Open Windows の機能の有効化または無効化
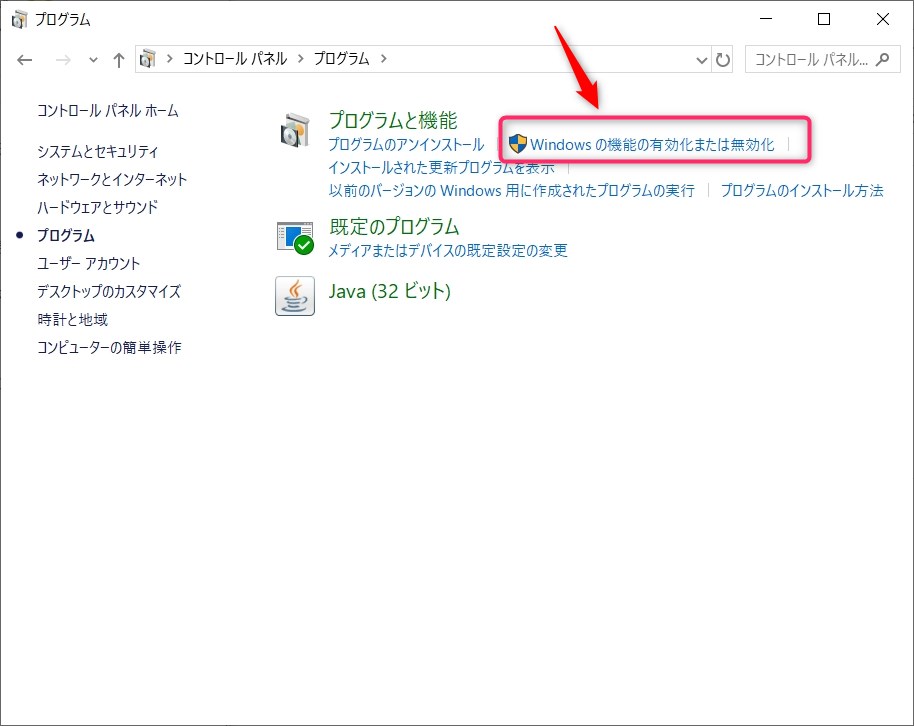The height and width of the screenshot is (726, 914). coord(652,145)
